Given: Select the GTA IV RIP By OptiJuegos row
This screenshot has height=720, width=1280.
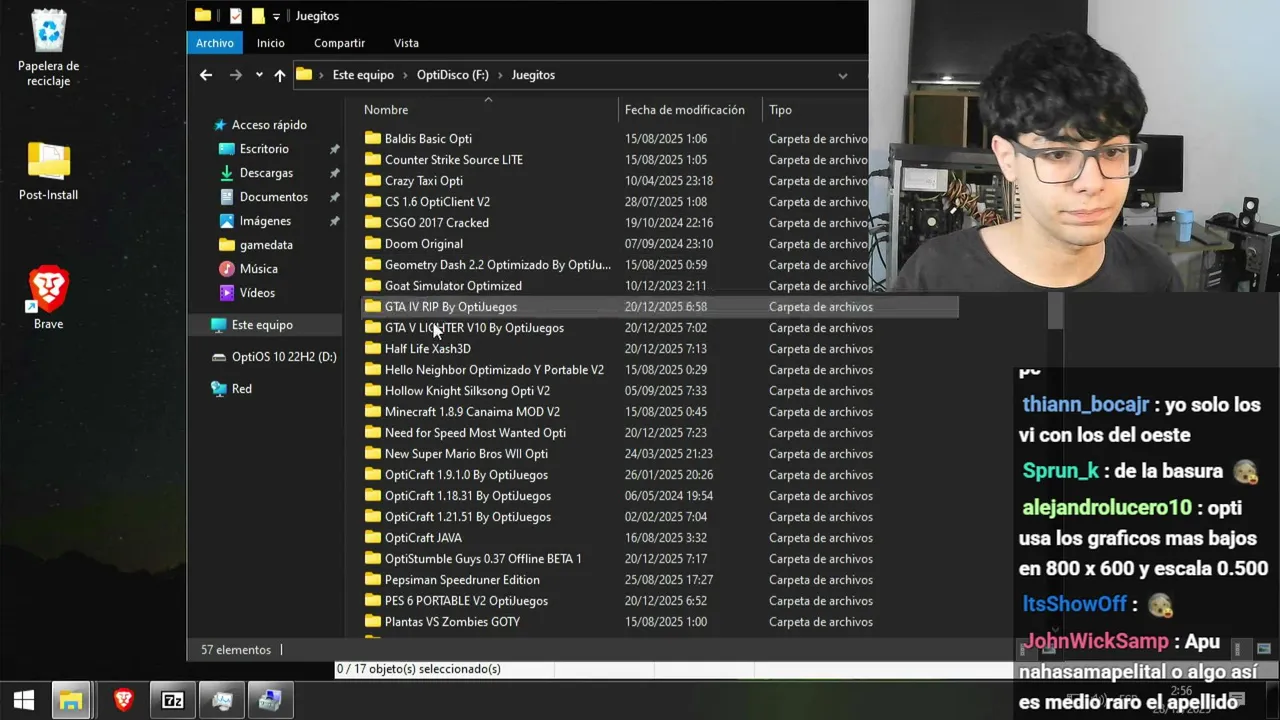Looking at the screenshot, I should click(659, 307).
